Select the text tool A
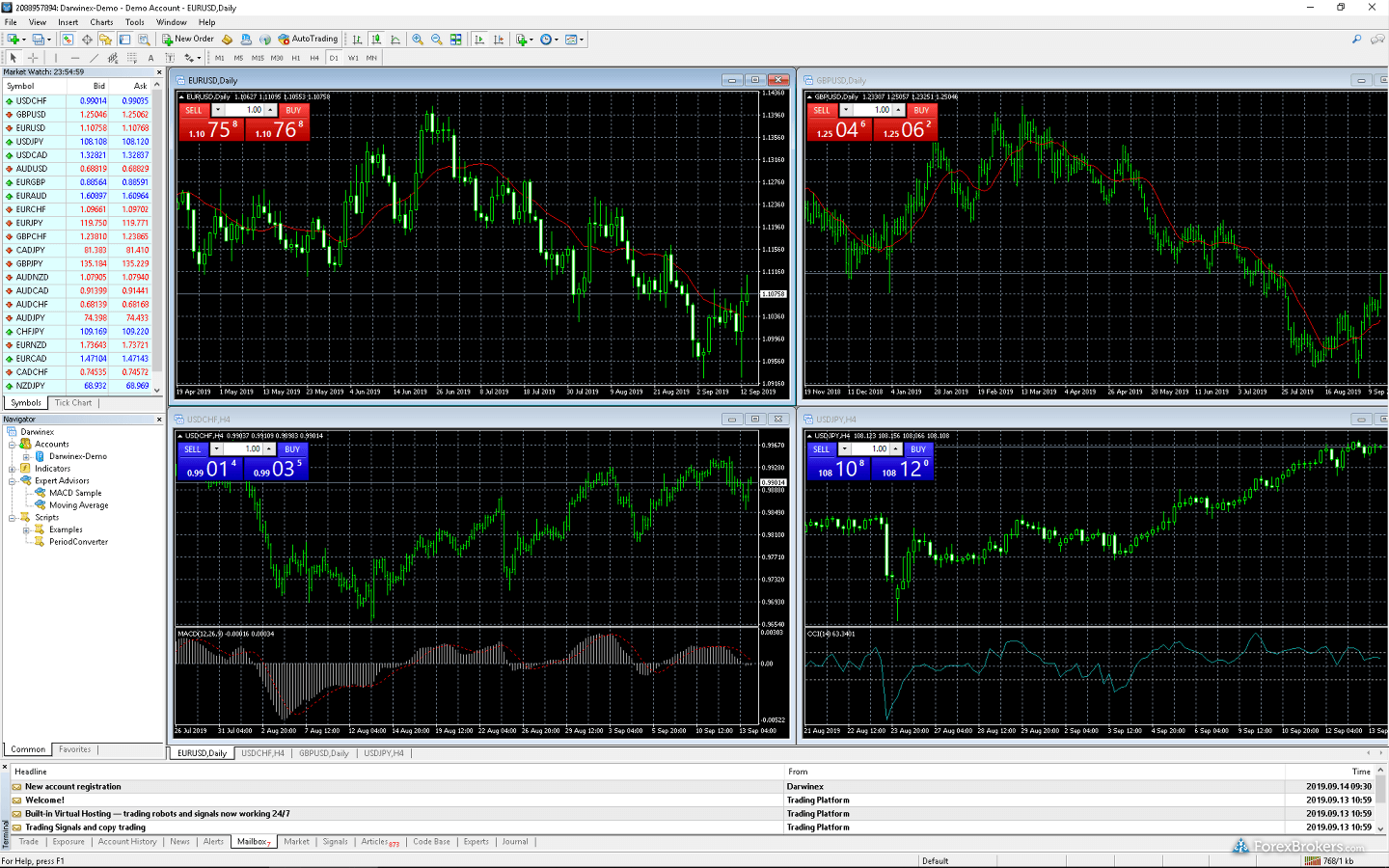Screen dimensions: 1389x868 coord(150,58)
